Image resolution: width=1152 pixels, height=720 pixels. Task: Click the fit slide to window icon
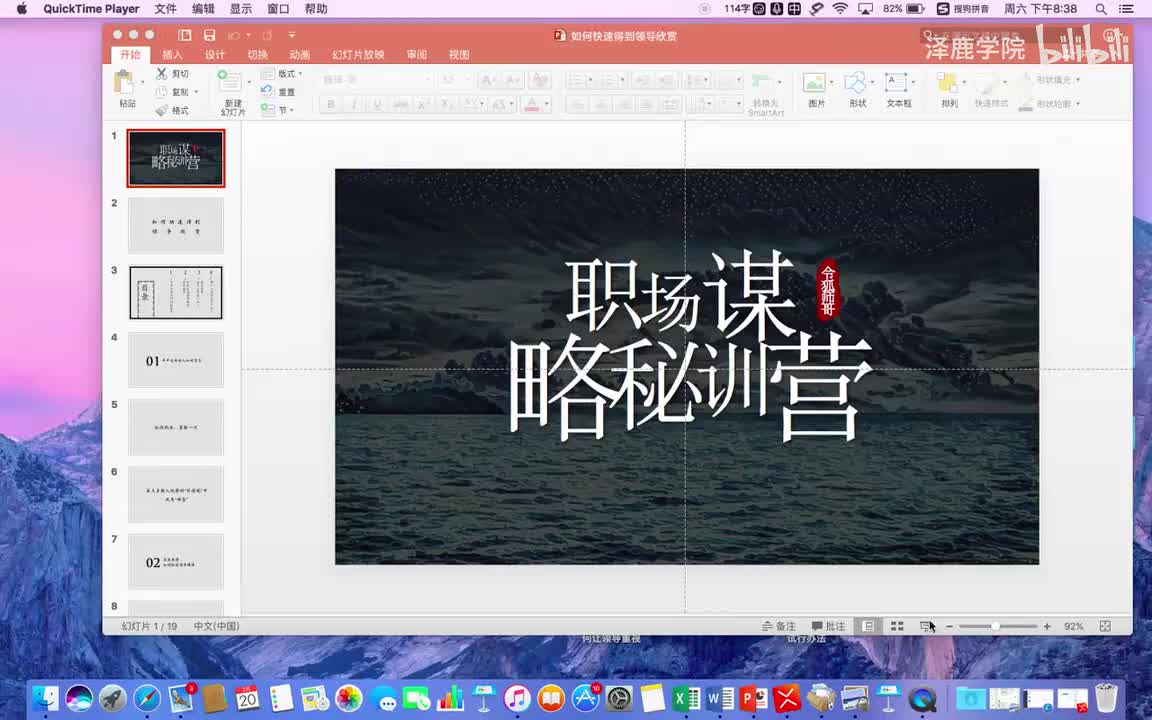[x=1105, y=626]
